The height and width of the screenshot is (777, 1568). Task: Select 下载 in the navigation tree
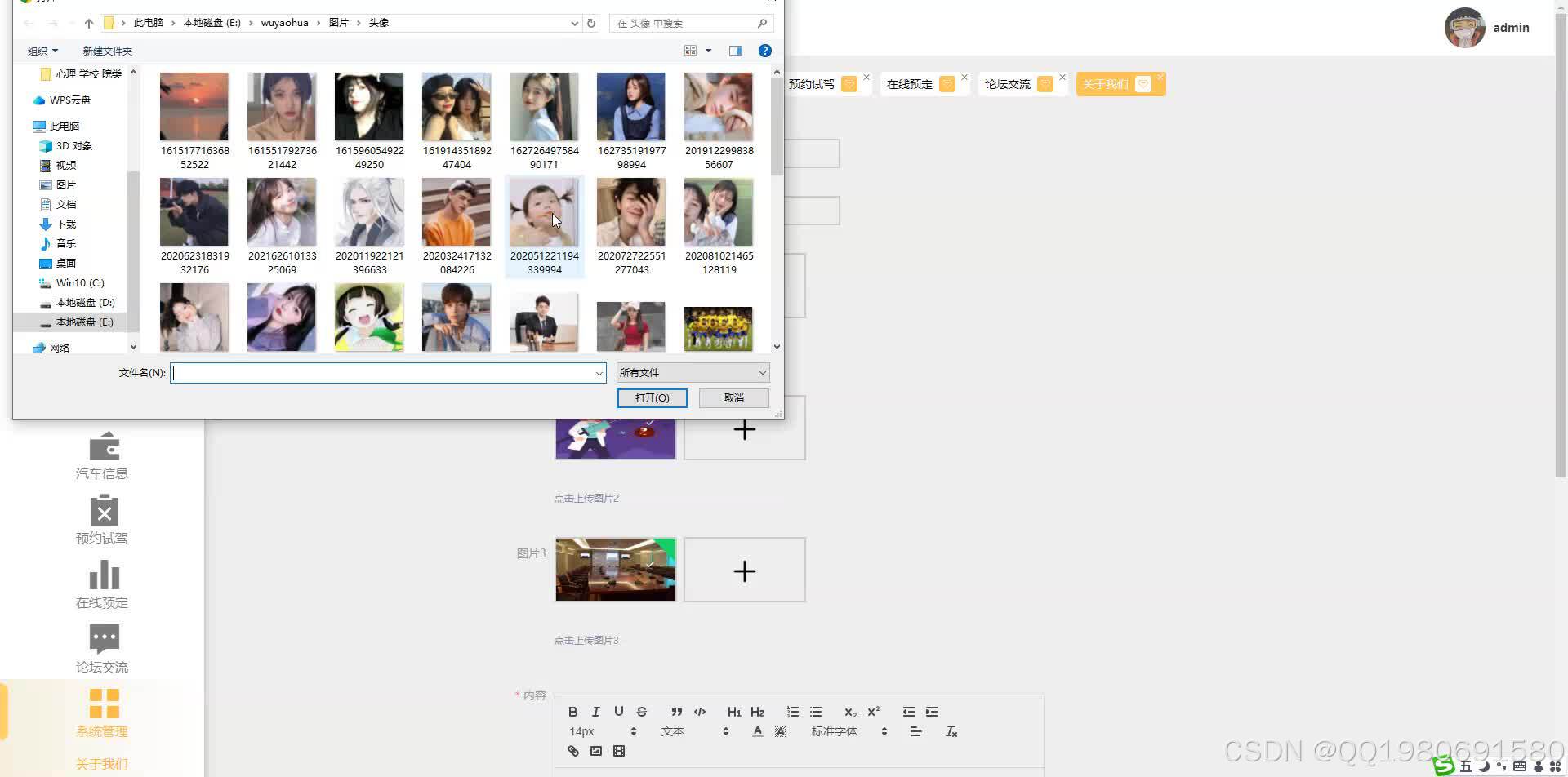coord(66,224)
